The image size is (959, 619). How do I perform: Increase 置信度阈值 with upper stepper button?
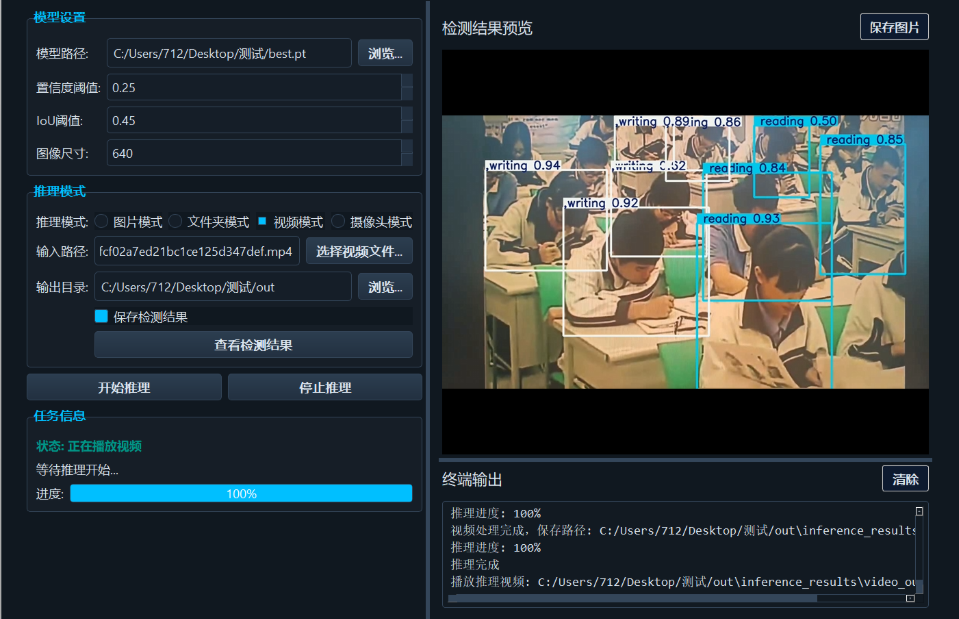click(x=407, y=81)
